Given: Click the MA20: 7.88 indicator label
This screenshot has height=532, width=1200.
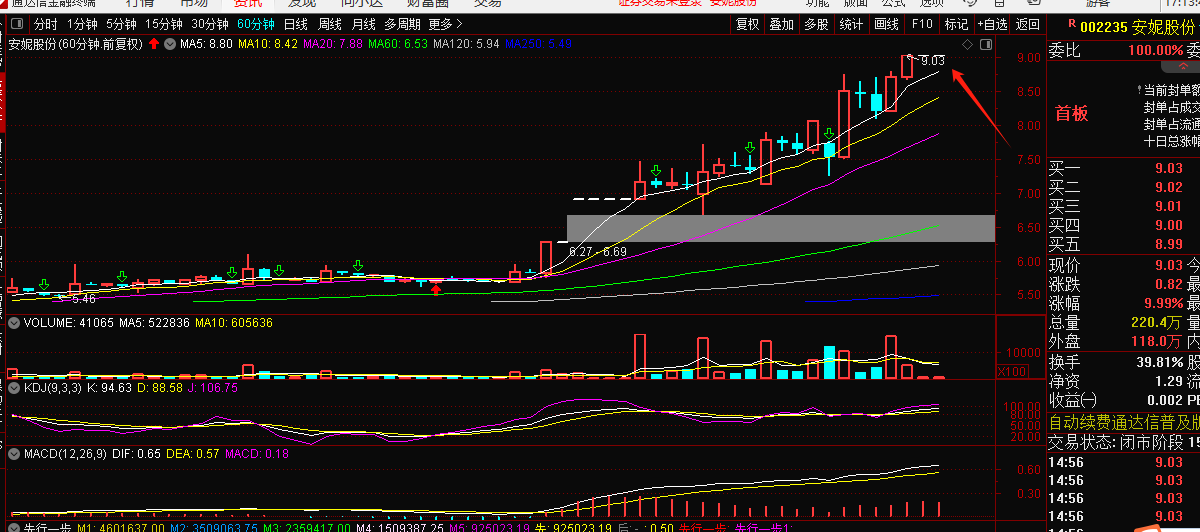Looking at the screenshot, I should [332, 44].
